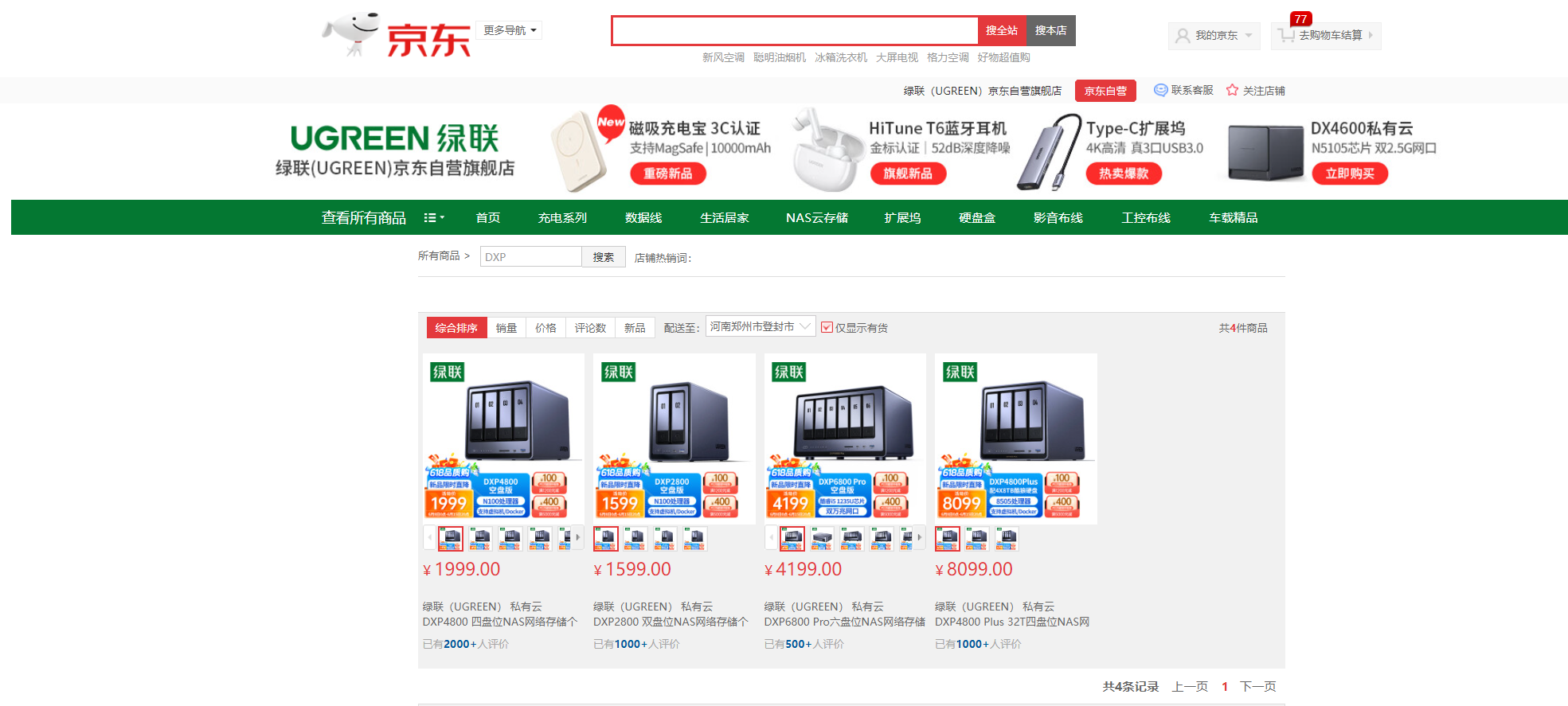Open the category list icon beside 查看所有商品
Screen dimensions: 1568x706
433,218
